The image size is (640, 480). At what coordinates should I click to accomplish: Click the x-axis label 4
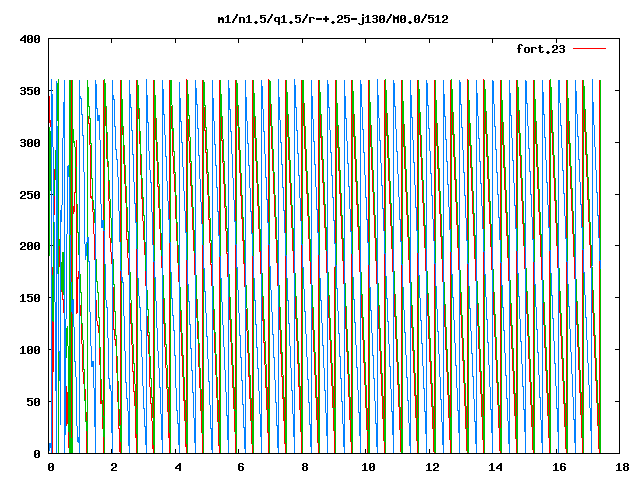point(178,467)
